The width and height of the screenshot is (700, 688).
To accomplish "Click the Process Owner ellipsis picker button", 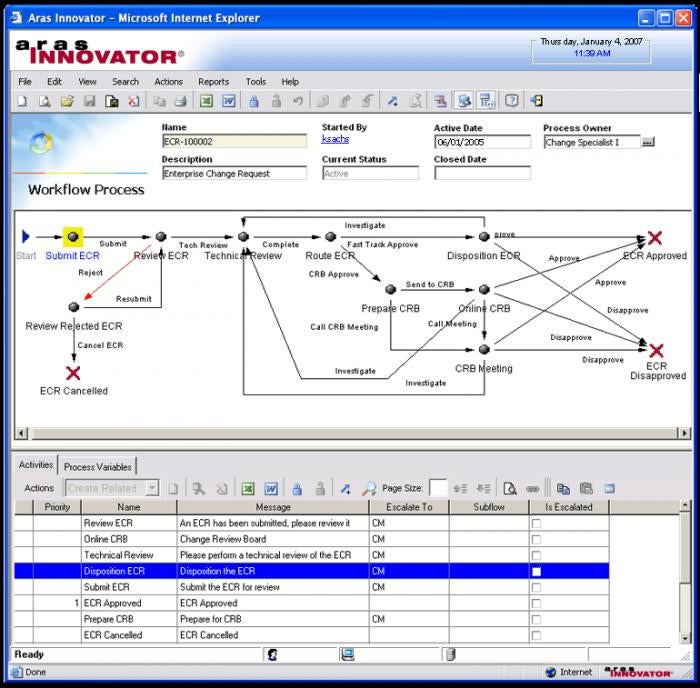I will (648, 142).
